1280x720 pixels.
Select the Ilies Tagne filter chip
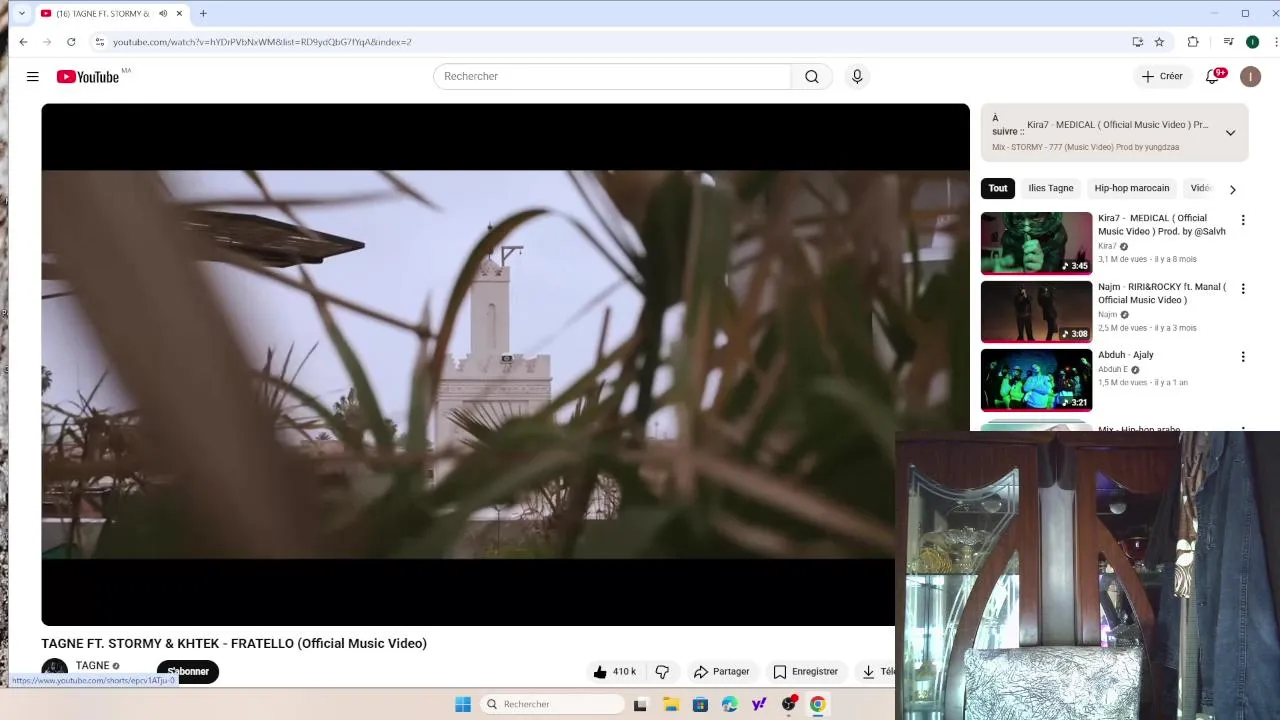tap(1050, 188)
